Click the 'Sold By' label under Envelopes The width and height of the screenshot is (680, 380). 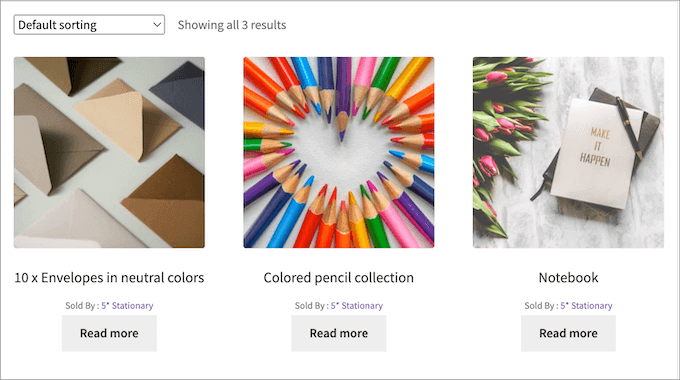[x=80, y=305]
